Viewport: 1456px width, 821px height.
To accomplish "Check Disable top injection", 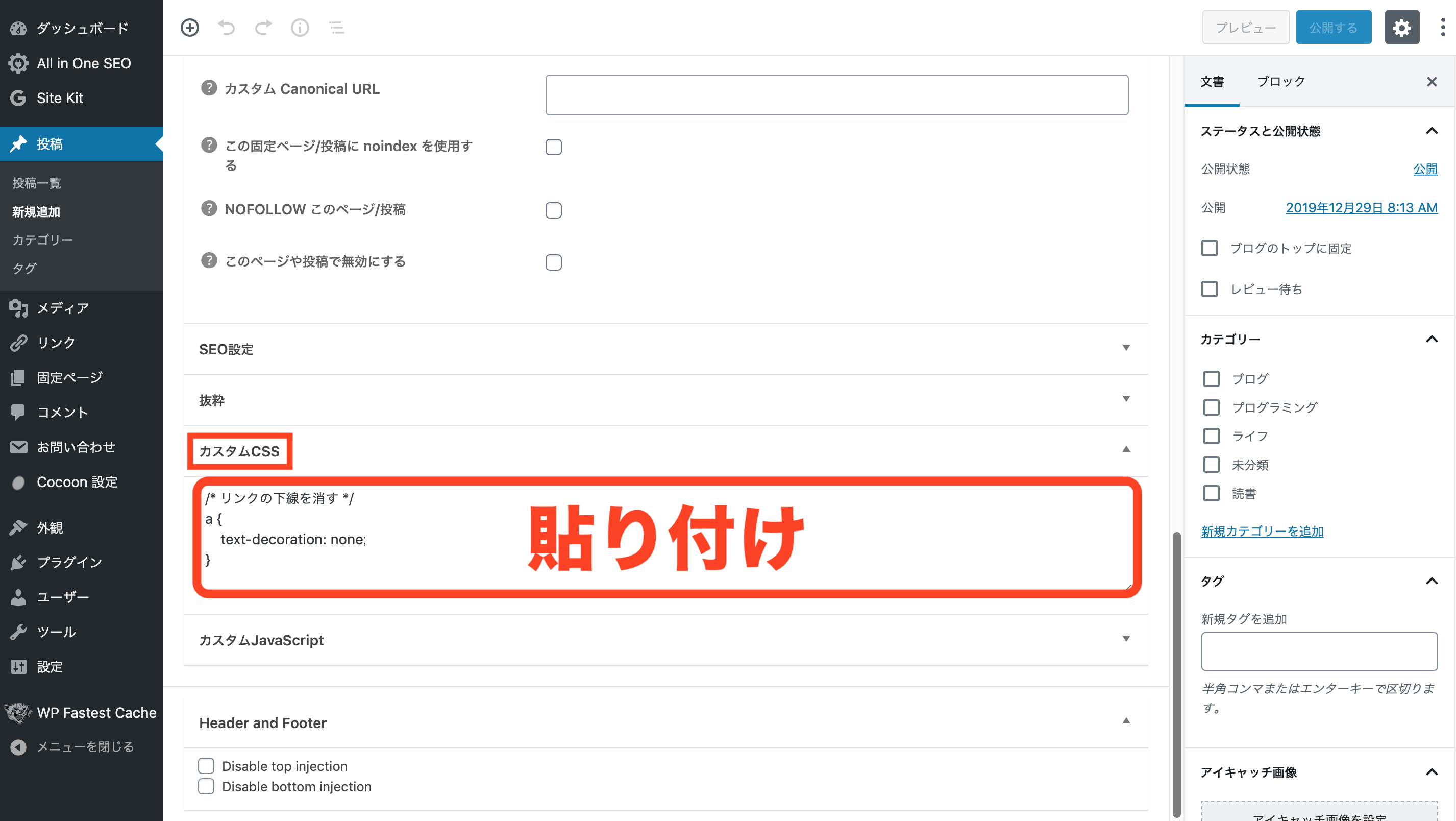I will click(206, 766).
